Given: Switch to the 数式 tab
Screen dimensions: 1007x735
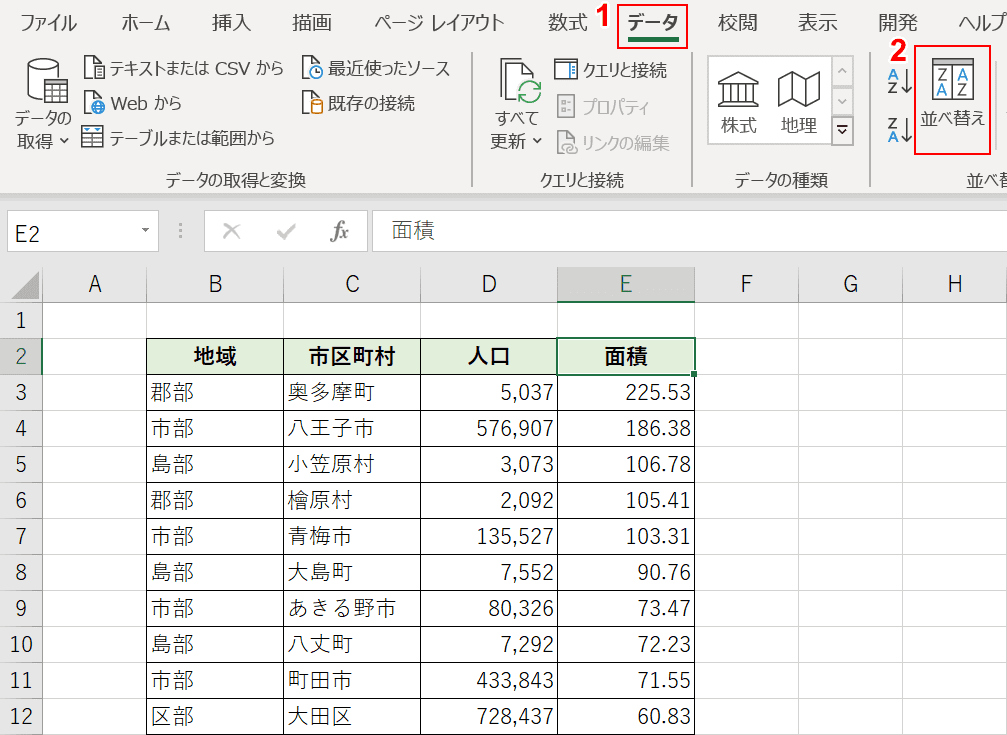Looking at the screenshot, I should [567, 23].
